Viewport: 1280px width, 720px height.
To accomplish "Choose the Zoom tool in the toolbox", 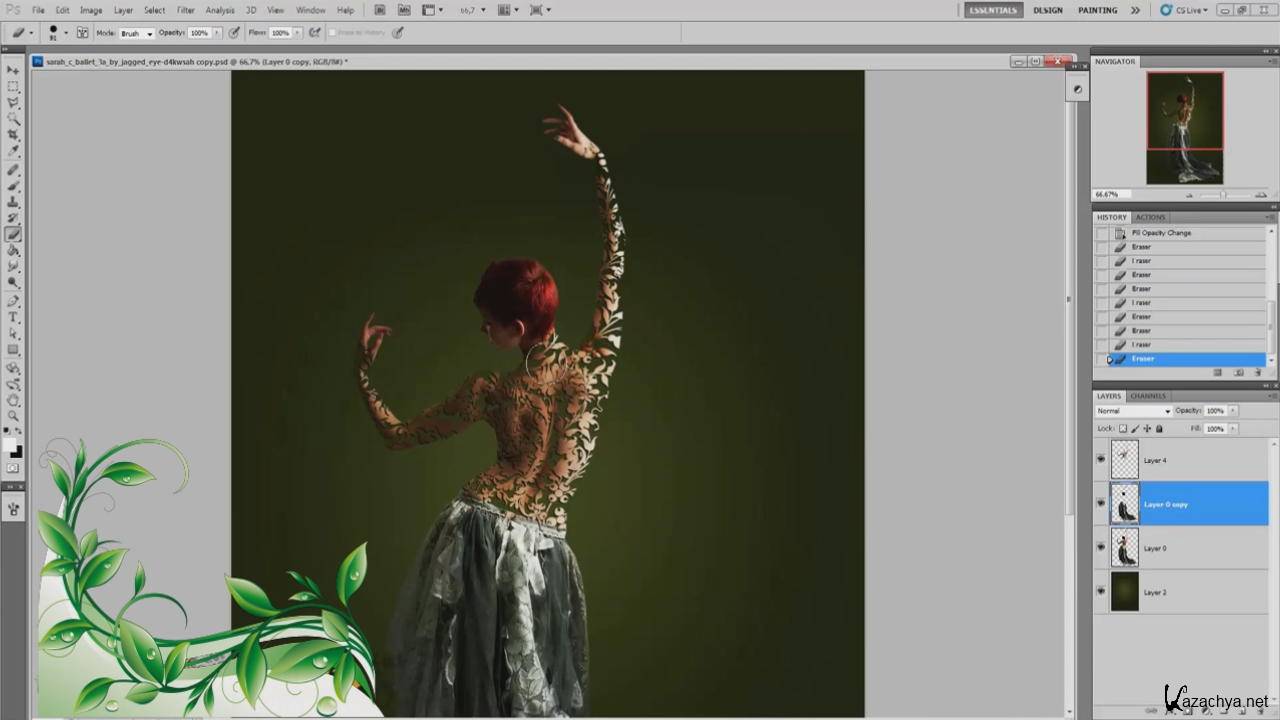I will pos(14,415).
